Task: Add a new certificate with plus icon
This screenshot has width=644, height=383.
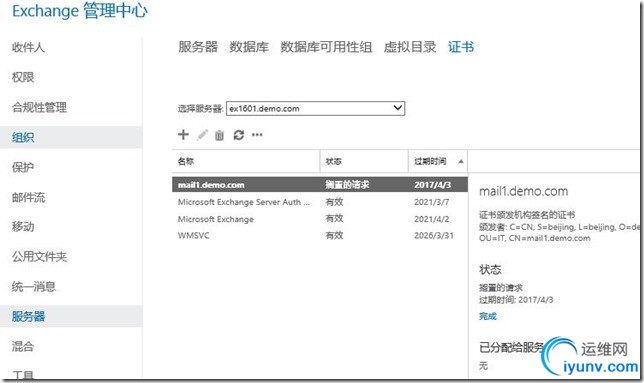Action: pos(183,135)
